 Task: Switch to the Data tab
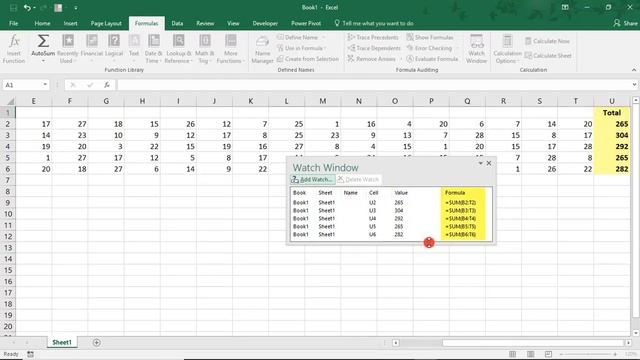(x=177, y=23)
